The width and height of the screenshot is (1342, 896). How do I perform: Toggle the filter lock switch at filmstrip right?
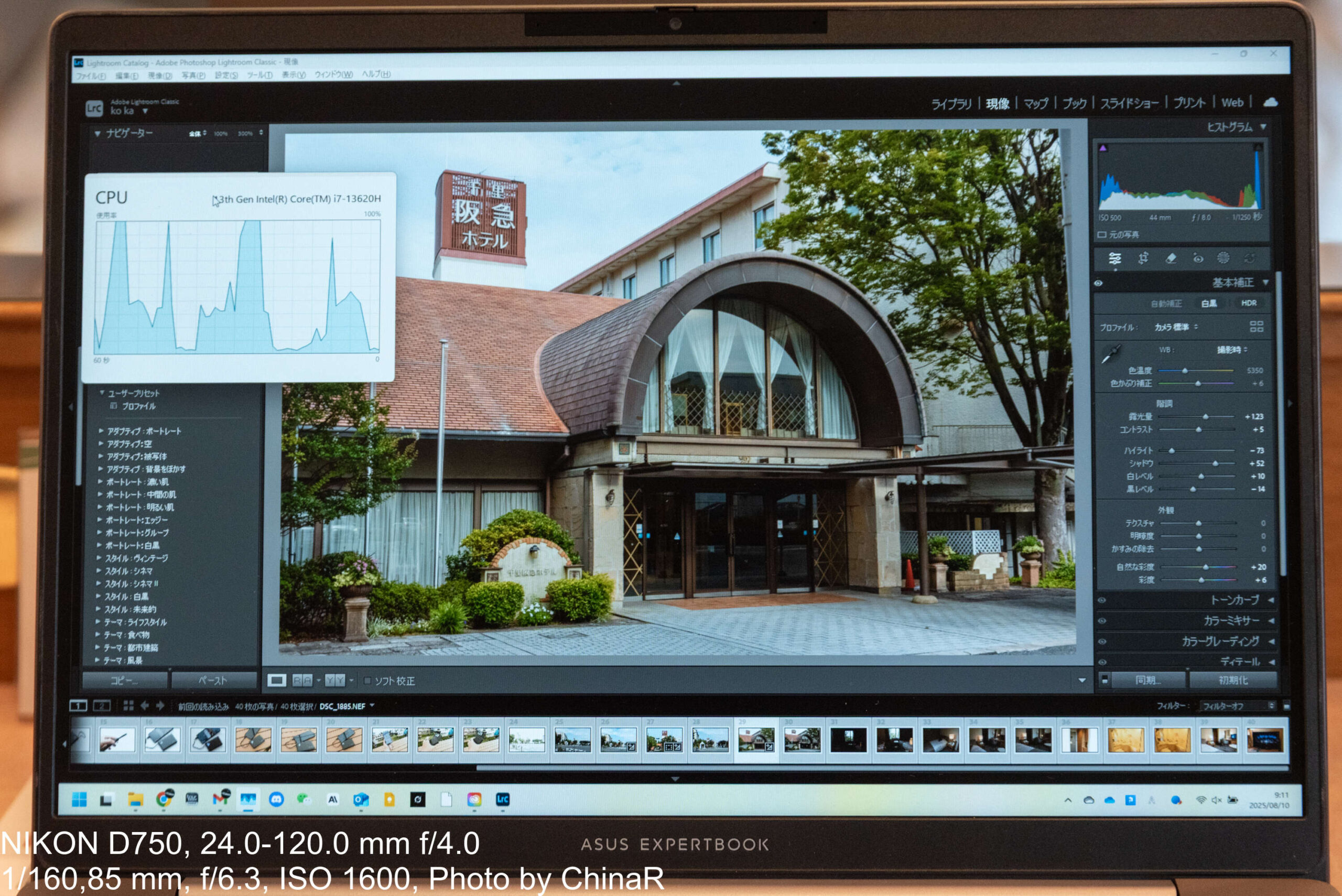click(1286, 706)
